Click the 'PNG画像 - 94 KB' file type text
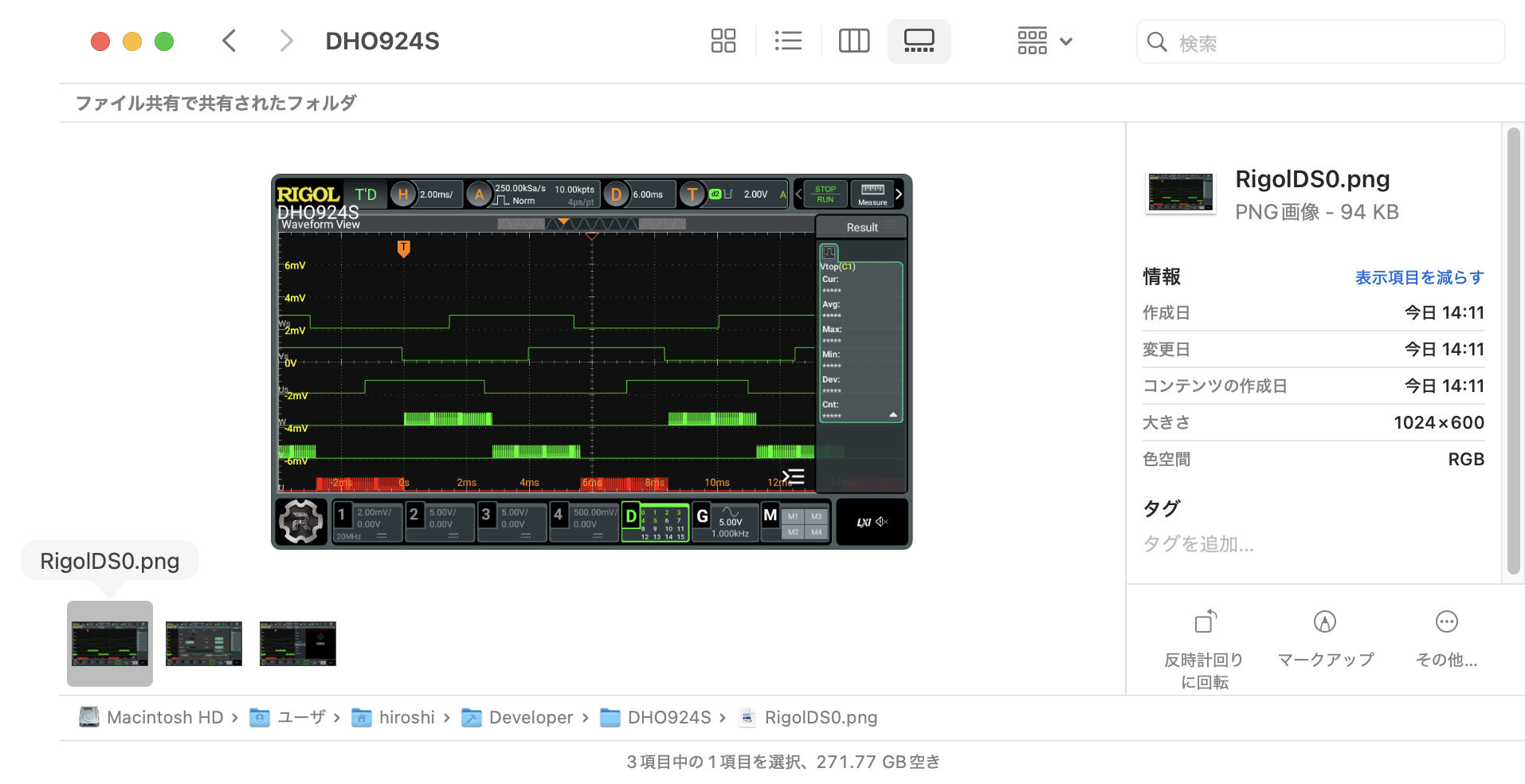The width and height of the screenshot is (1525, 784). [1317, 212]
